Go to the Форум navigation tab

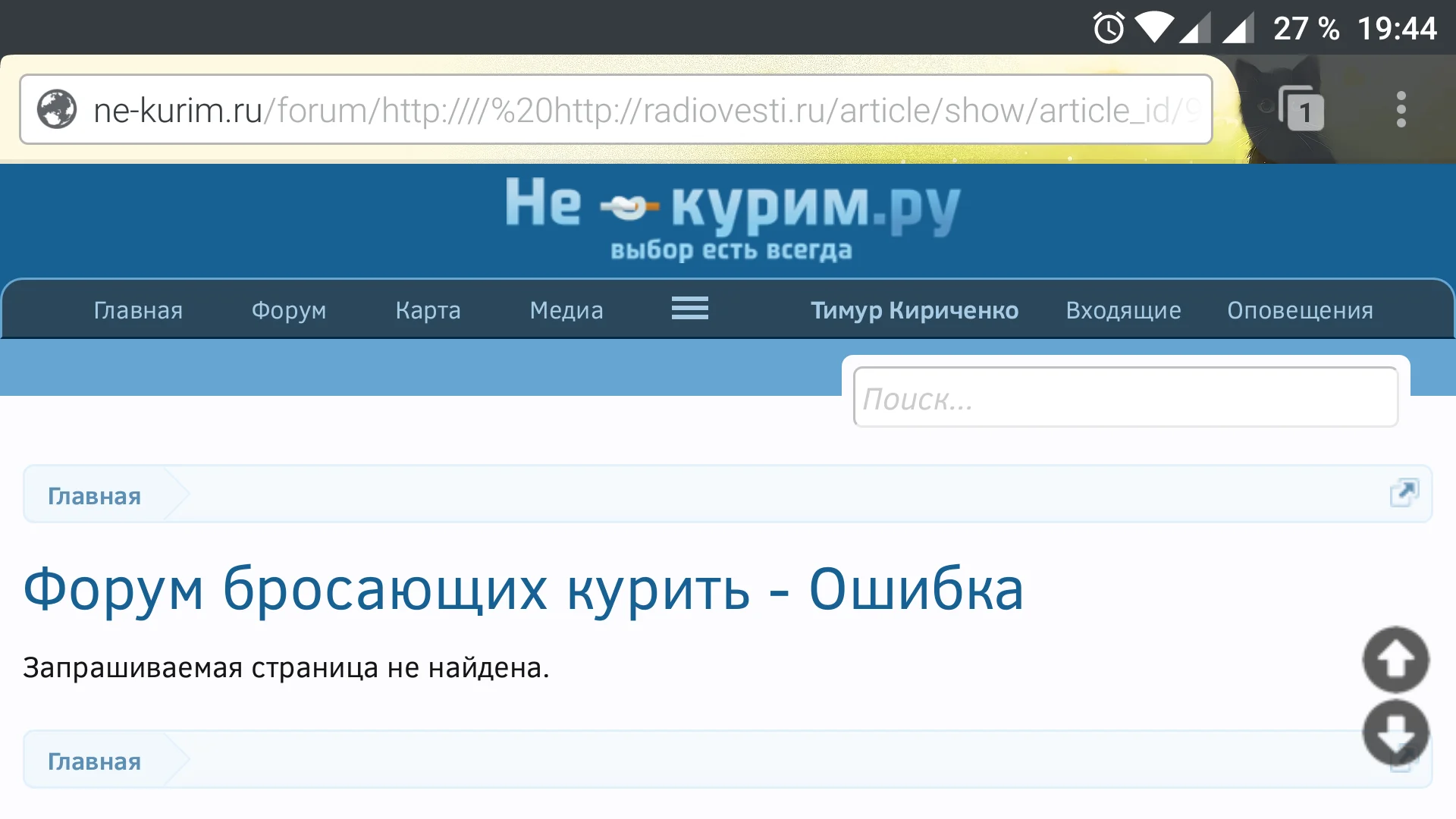289,310
